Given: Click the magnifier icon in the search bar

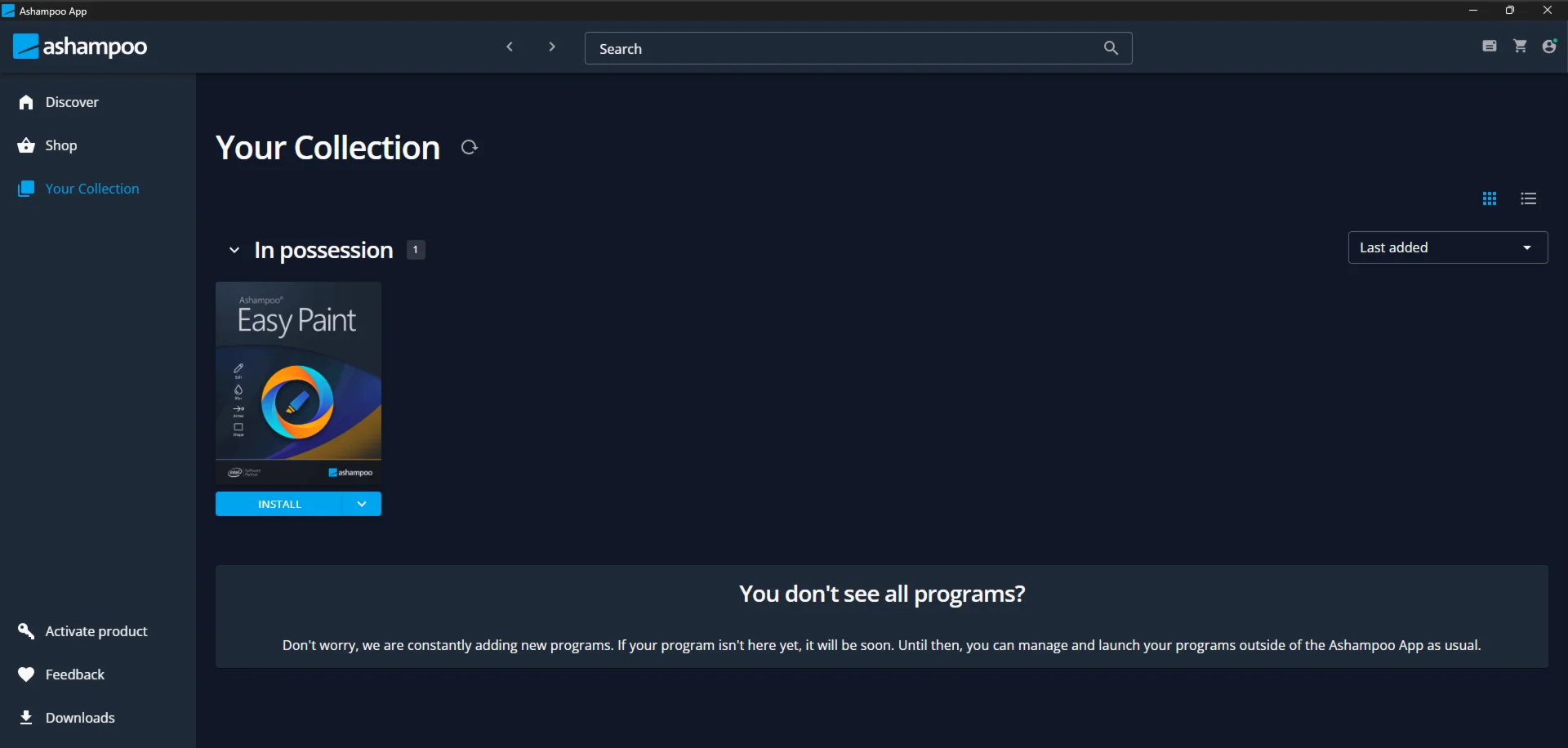Looking at the screenshot, I should click(1111, 48).
